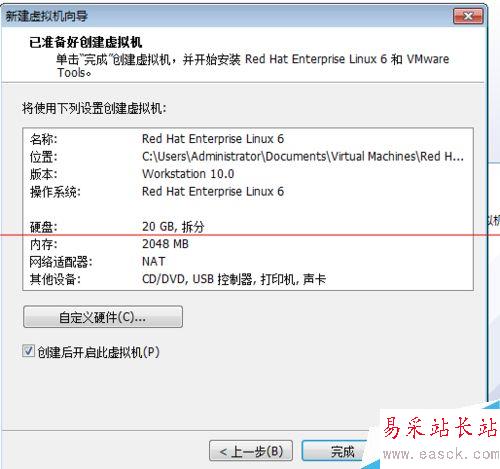Click the 新建虚拟机向导 title bar
The width and height of the screenshot is (500, 469).
pos(227,16)
